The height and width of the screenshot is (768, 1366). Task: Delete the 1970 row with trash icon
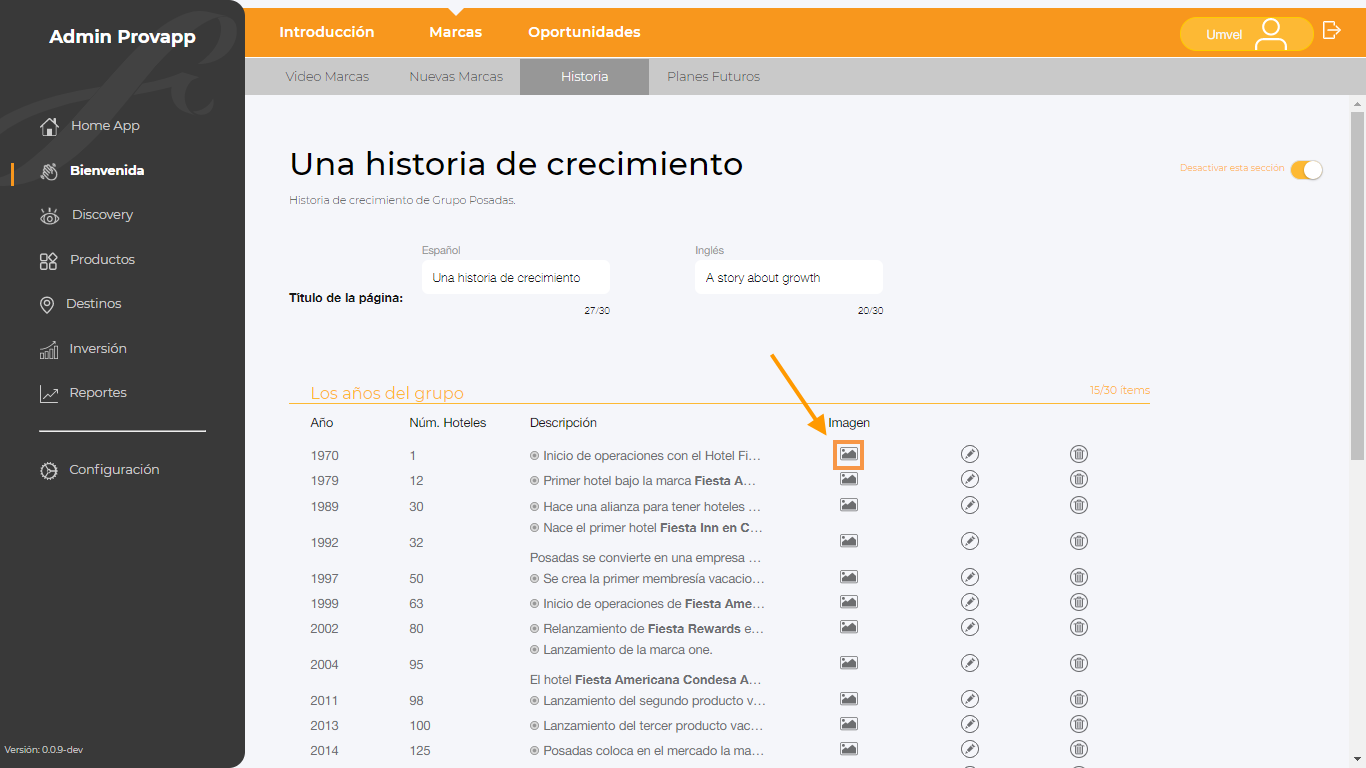click(x=1079, y=454)
